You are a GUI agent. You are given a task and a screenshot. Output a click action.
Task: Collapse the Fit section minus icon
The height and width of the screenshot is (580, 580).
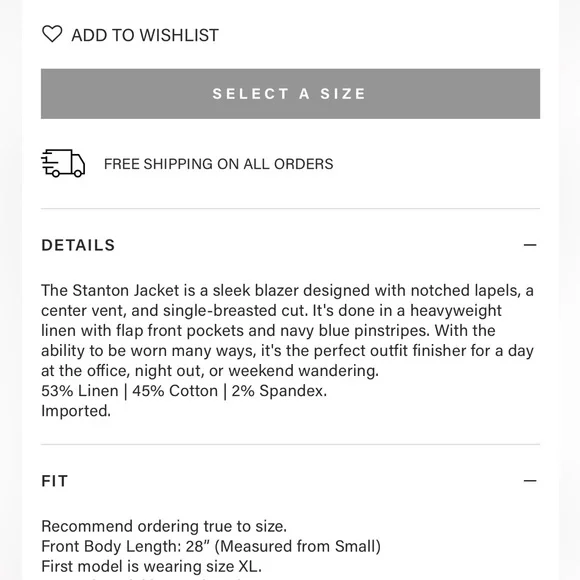click(530, 480)
